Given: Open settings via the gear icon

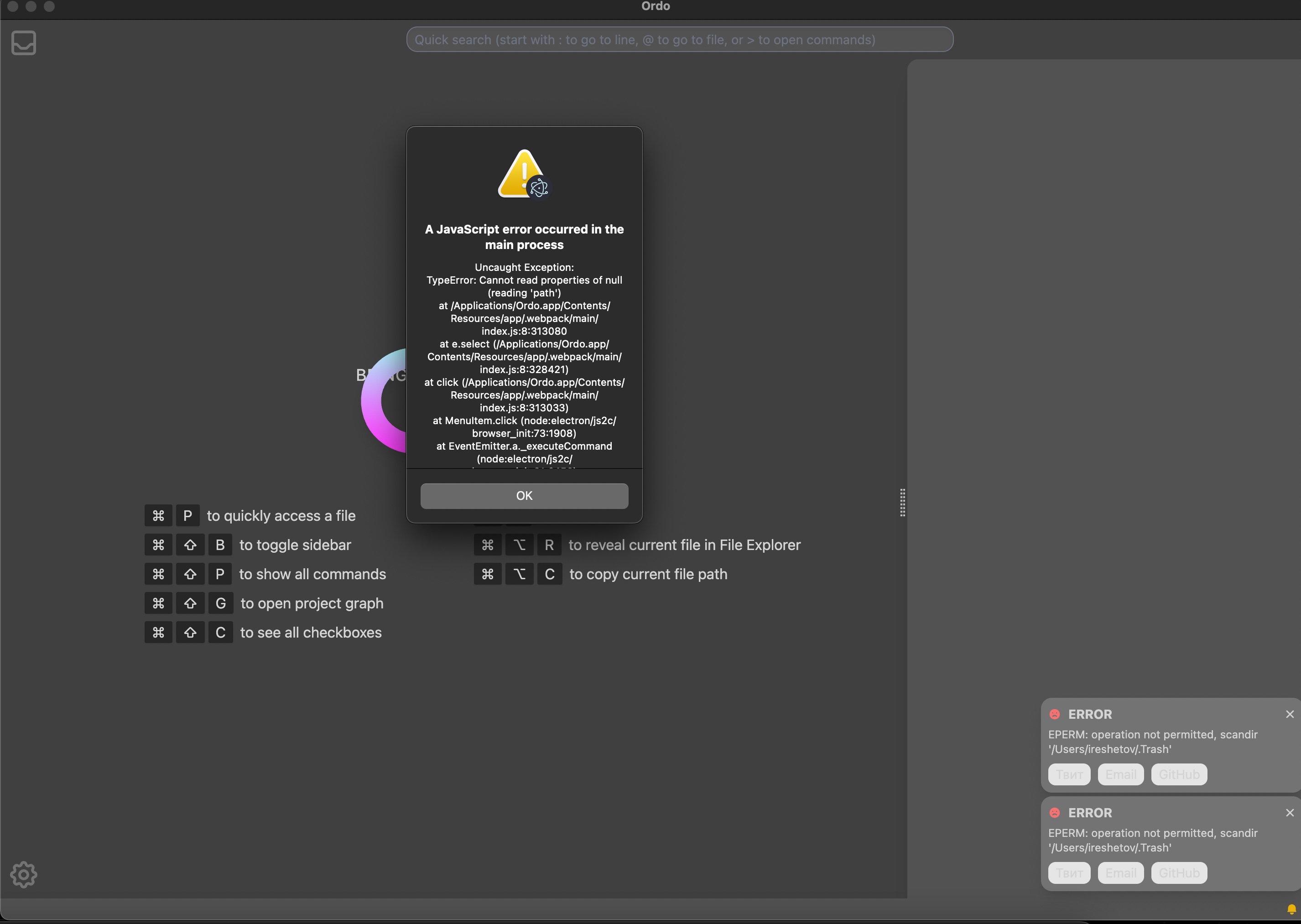Looking at the screenshot, I should [x=24, y=874].
